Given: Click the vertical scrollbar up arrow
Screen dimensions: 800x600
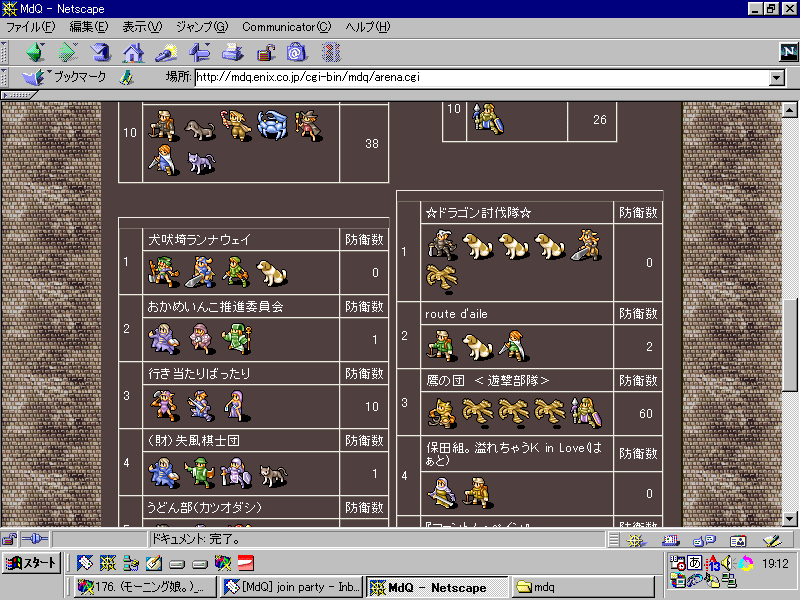Looking at the screenshot, I should pos(790,110).
